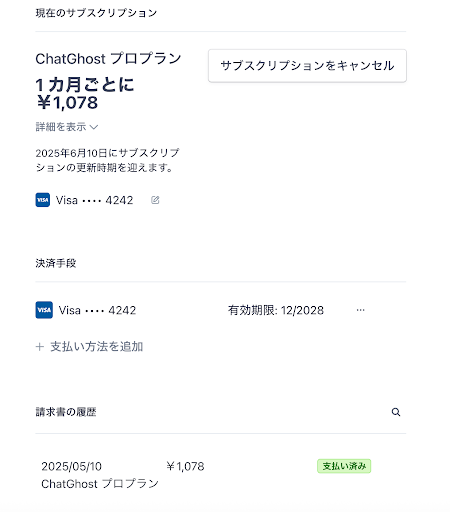The height and width of the screenshot is (512, 450).
Task: Click 支払い方法を追加 link
Action: coord(89,347)
